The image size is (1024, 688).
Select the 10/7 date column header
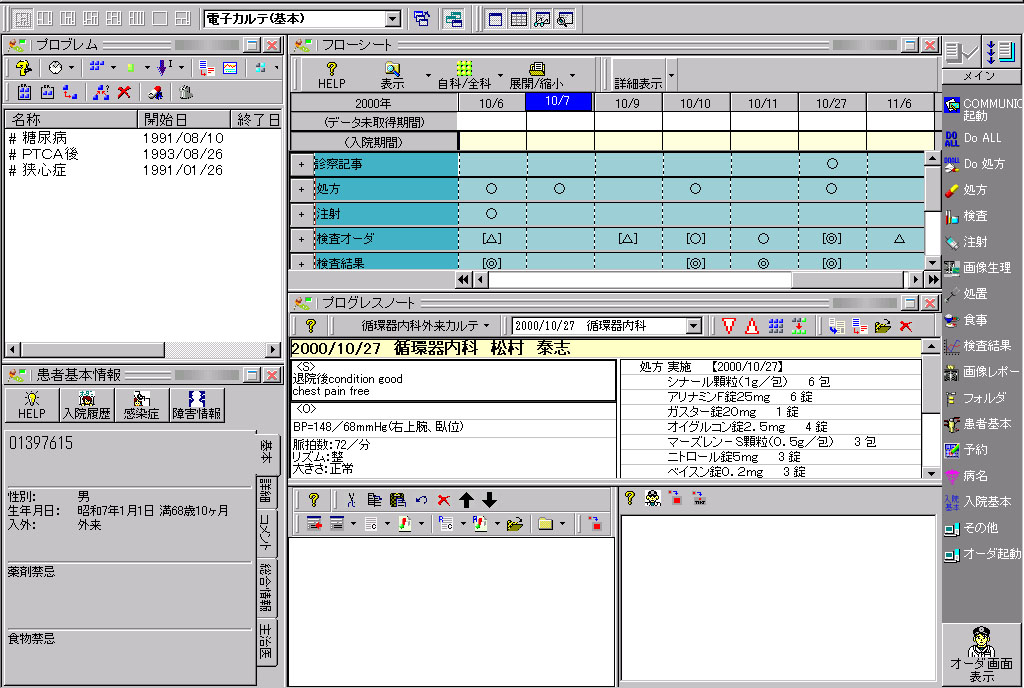[x=559, y=102]
